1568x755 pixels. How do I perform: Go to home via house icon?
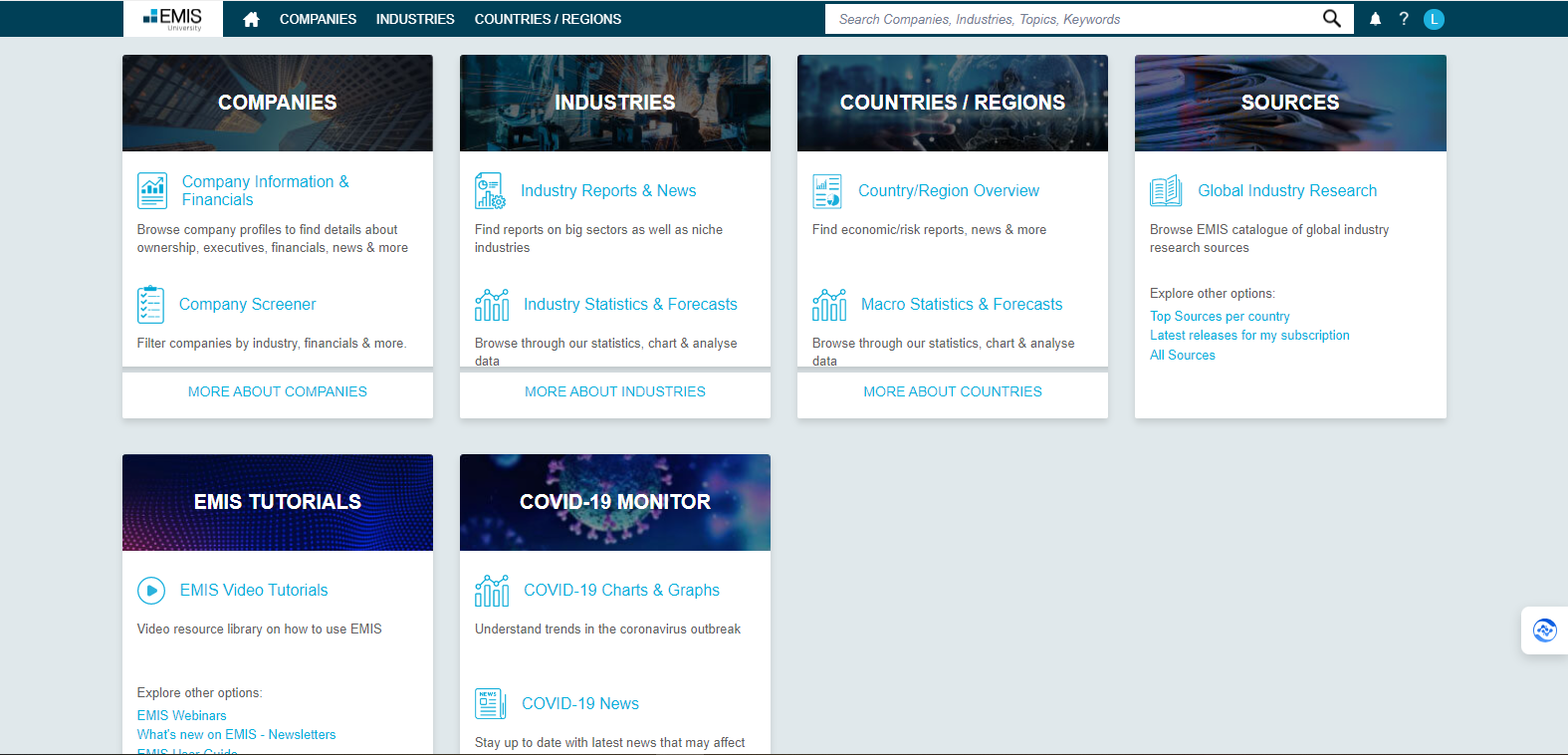click(x=251, y=19)
